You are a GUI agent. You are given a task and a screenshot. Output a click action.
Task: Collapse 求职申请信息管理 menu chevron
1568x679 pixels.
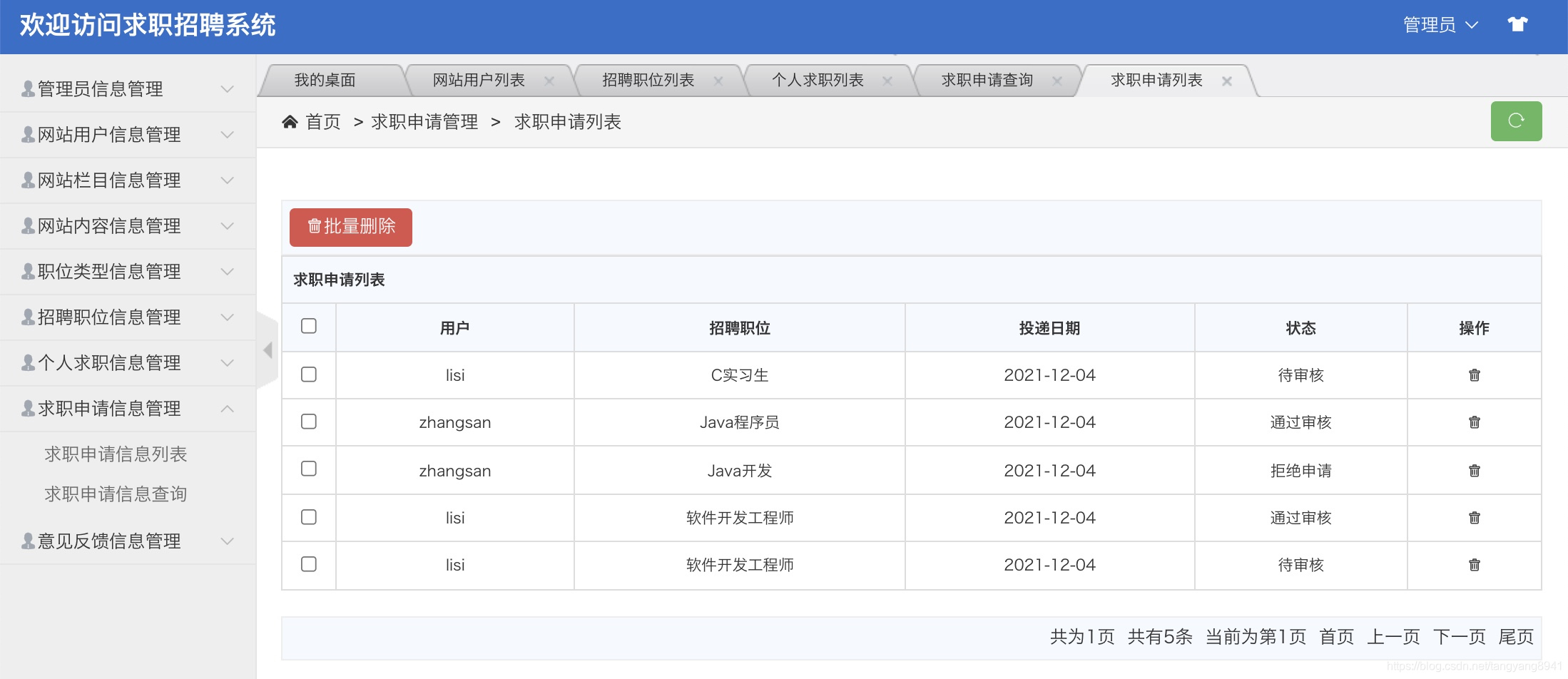228,409
